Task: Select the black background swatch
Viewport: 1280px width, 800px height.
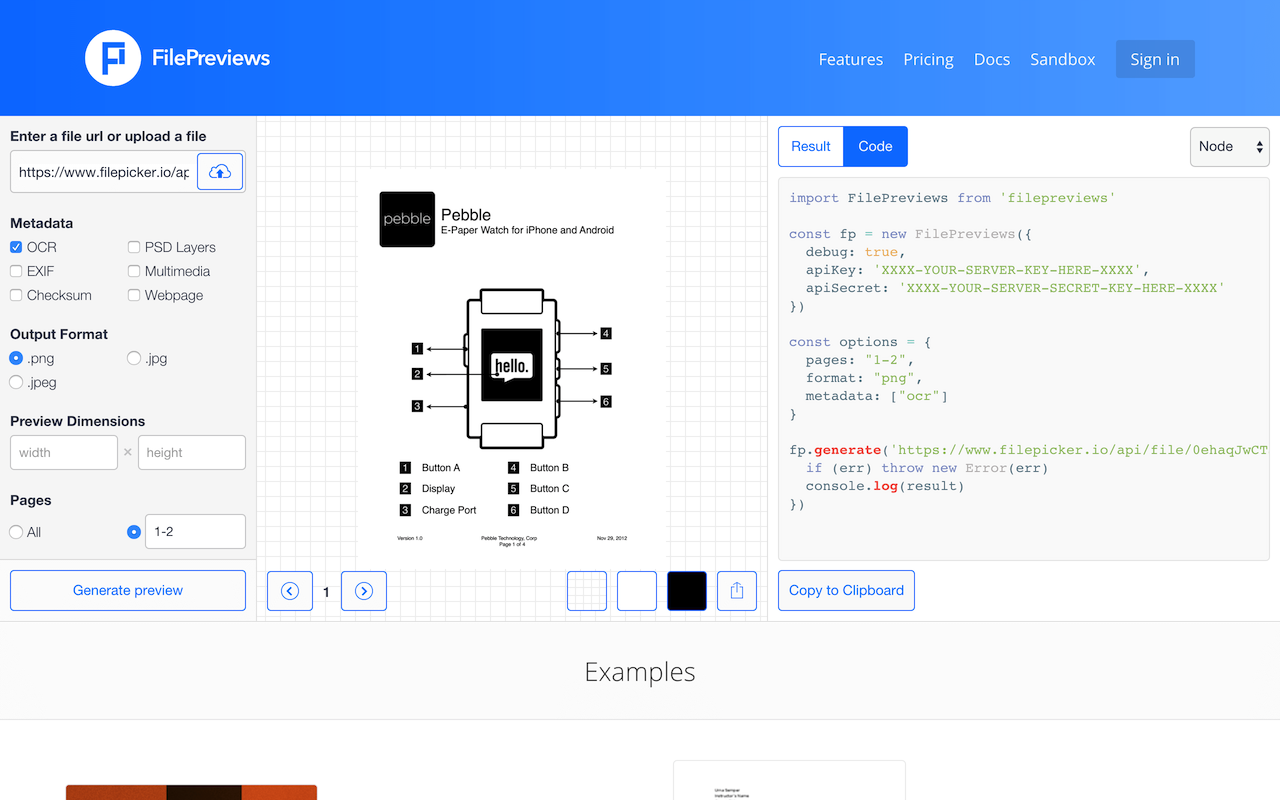Action: click(687, 591)
